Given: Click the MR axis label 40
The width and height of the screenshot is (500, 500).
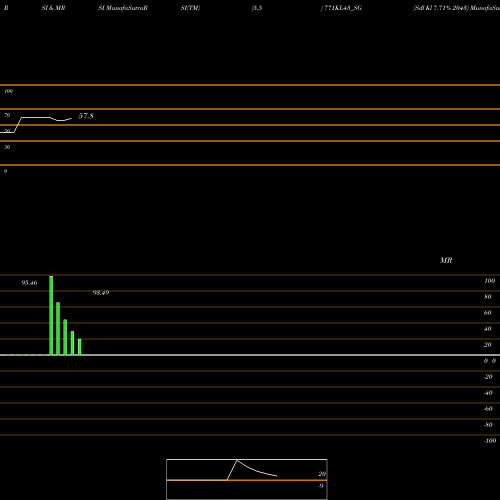Looking at the screenshot, I should pos(488,329).
